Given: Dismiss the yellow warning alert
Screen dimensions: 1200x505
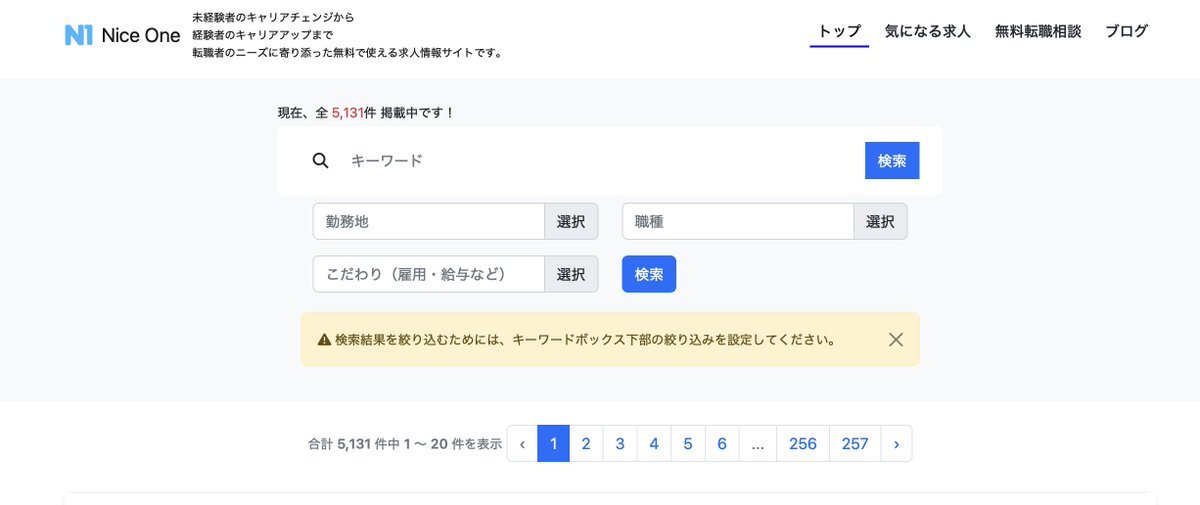Looking at the screenshot, I should [896, 339].
